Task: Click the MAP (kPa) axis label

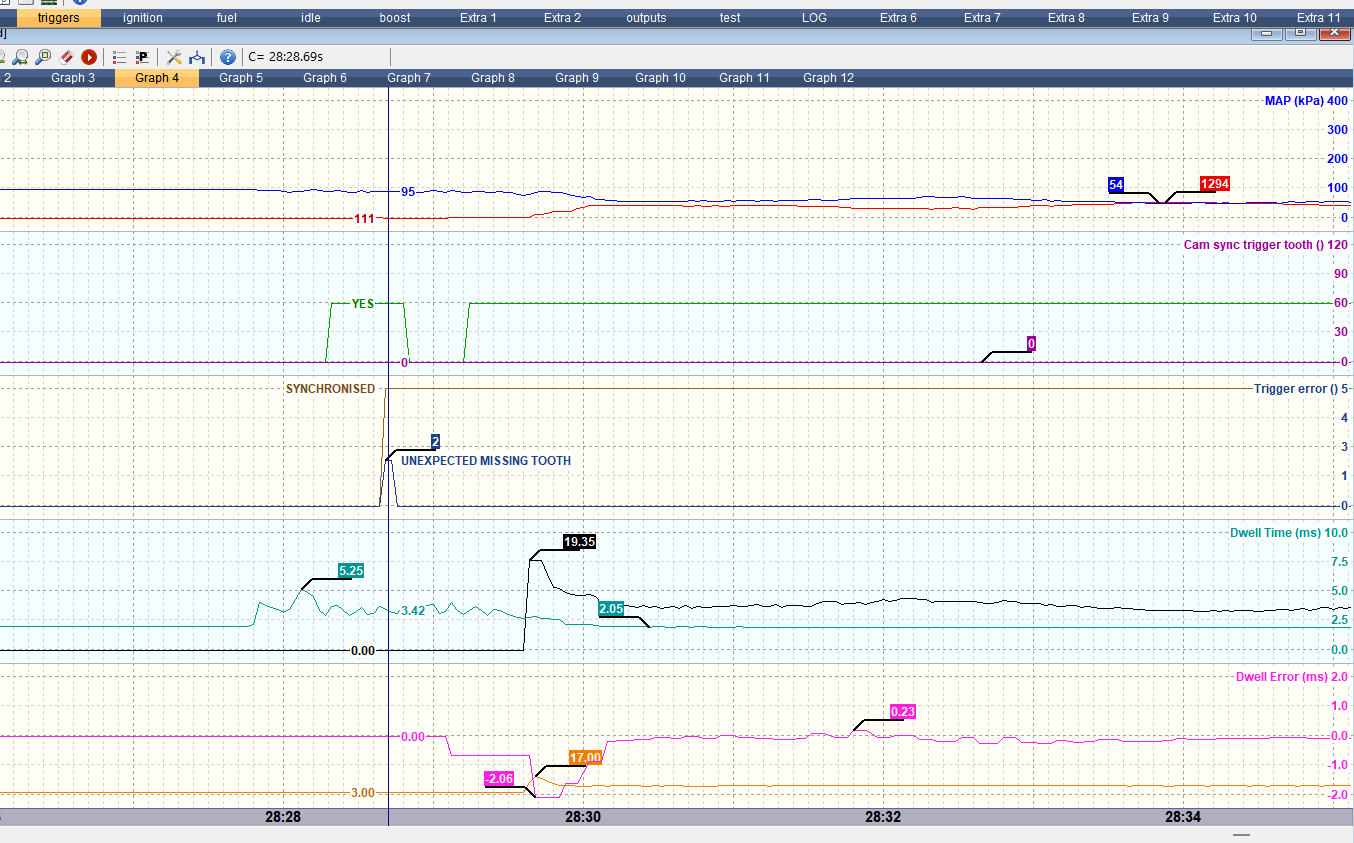Action: click(1293, 100)
